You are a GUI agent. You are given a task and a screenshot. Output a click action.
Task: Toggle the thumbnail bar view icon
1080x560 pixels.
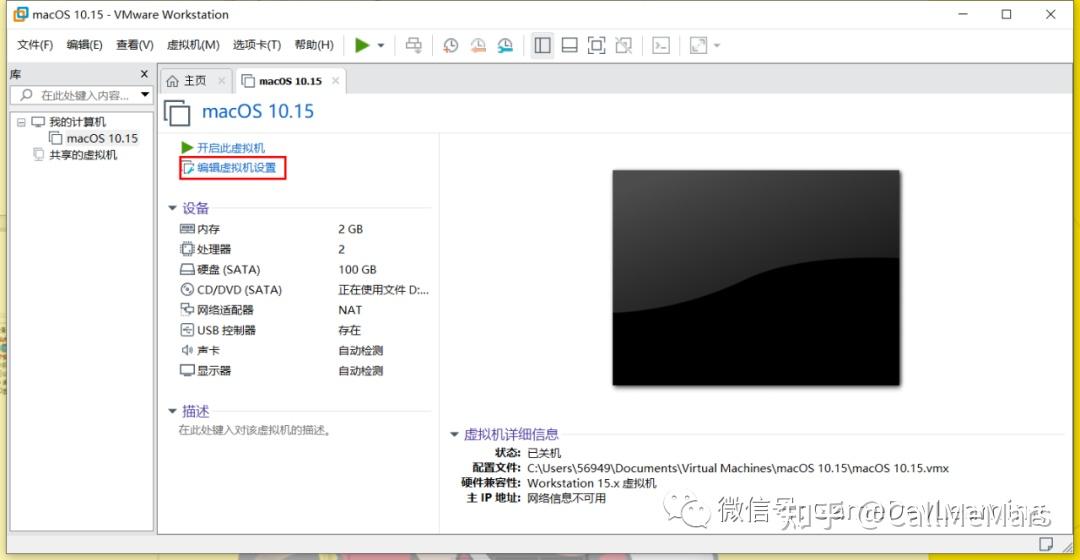pyautogui.click(x=570, y=45)
